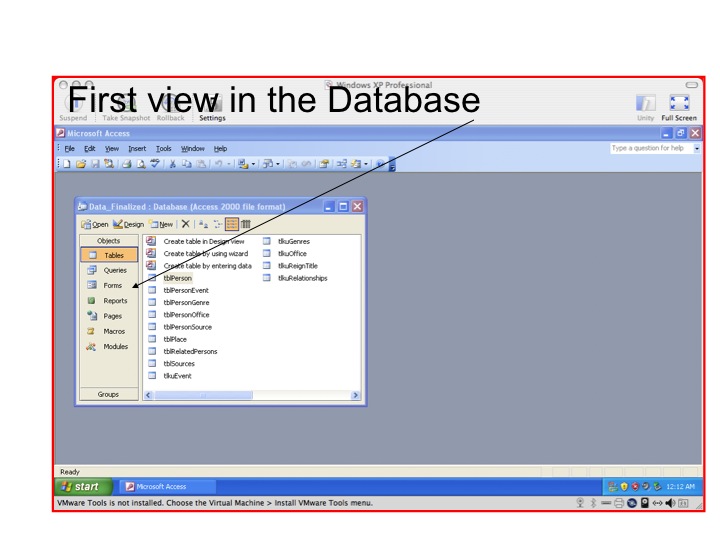Click the Cut scissors icon
Screen dimensions: 720x540
coord(173,164)
